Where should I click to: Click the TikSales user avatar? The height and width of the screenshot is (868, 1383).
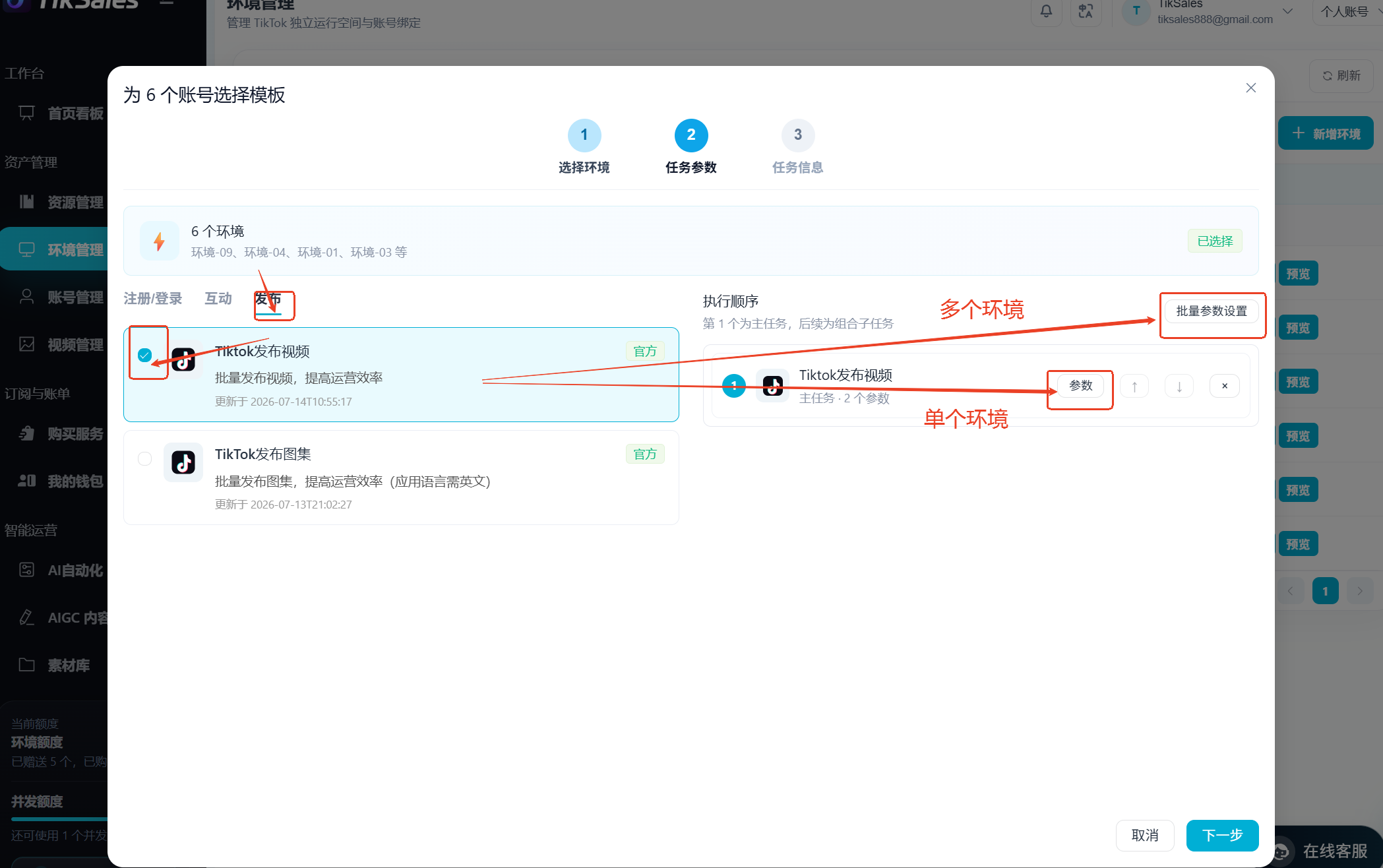pos(1136,11)
